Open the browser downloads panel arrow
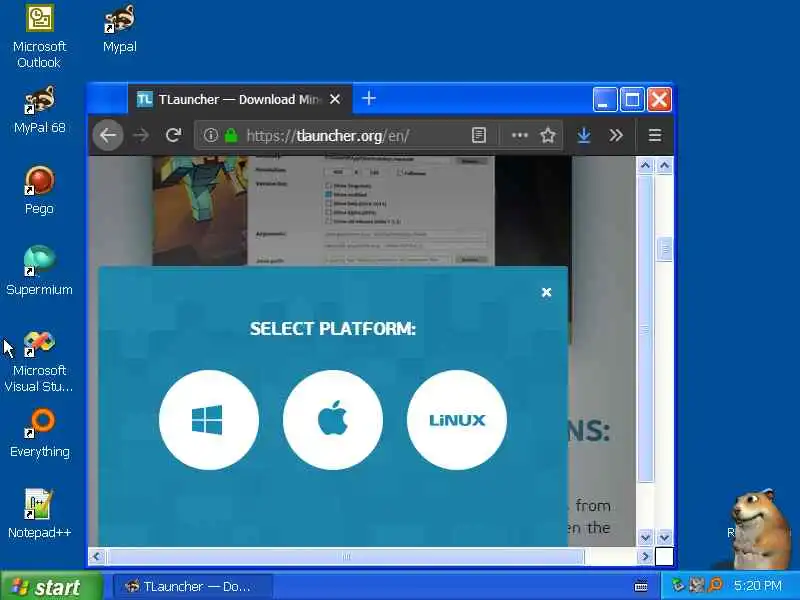 pos(584,135)
